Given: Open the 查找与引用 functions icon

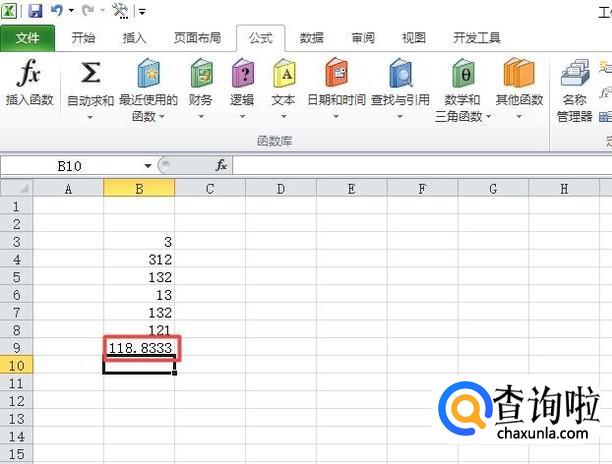Looking at the screenshot, I should 400,73.
